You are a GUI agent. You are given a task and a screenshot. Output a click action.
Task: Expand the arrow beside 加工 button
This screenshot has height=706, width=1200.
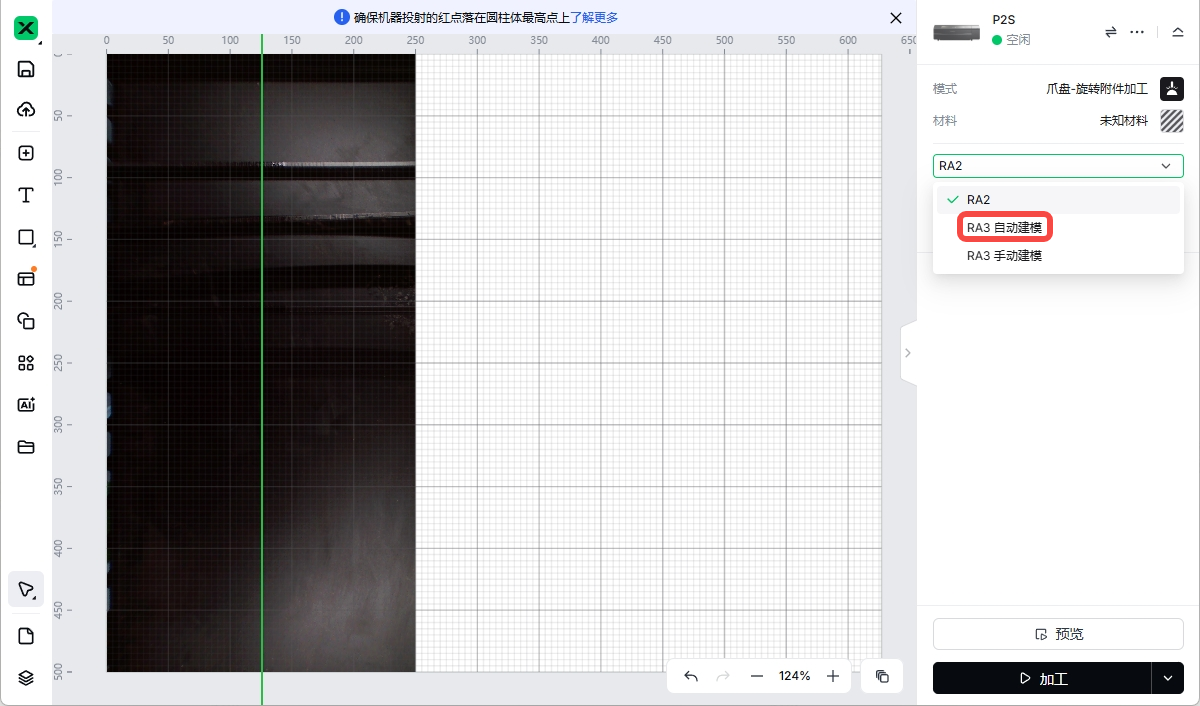tap(1167, 678)
